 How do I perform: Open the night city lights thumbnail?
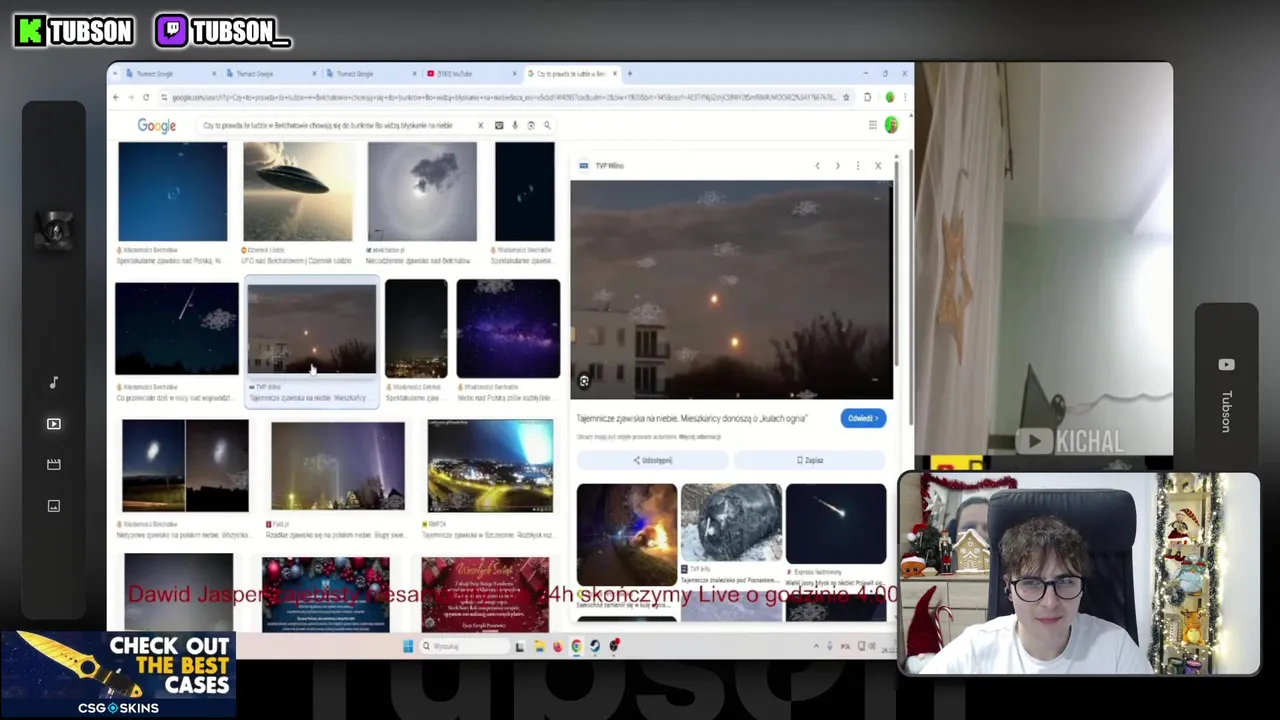coord(416,329)
